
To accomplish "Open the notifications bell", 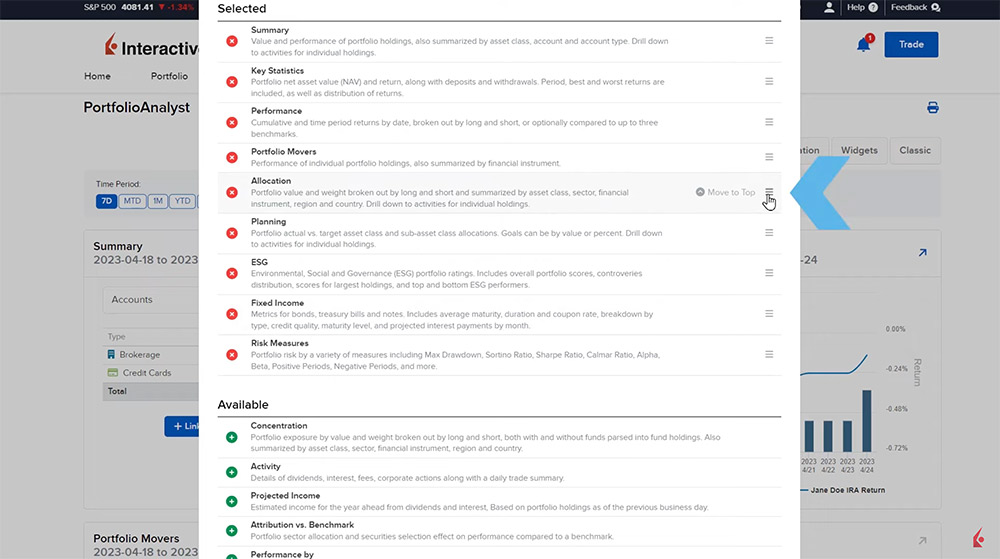I will (x=863, y=45).
